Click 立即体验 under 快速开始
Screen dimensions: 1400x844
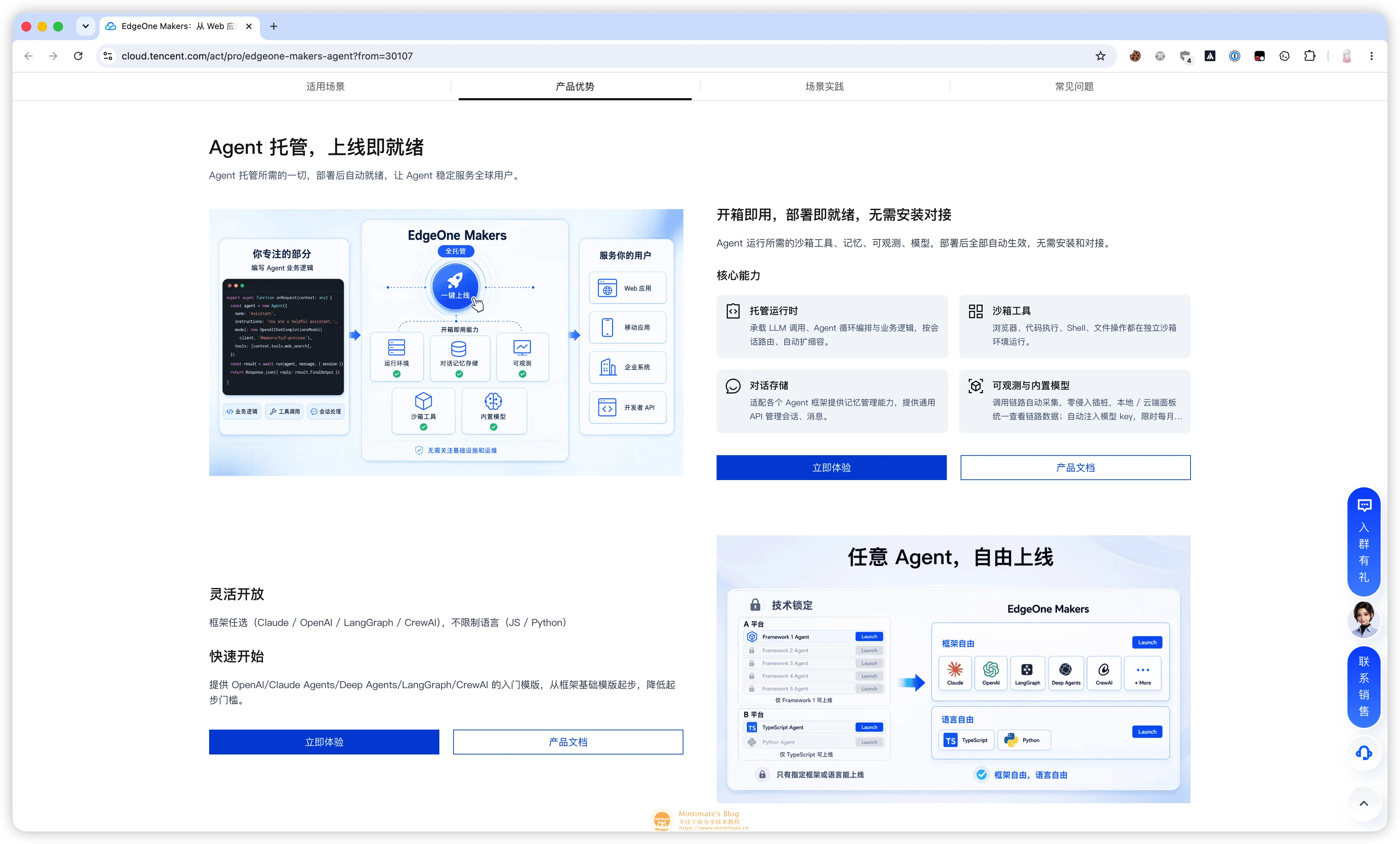[324, 742]
